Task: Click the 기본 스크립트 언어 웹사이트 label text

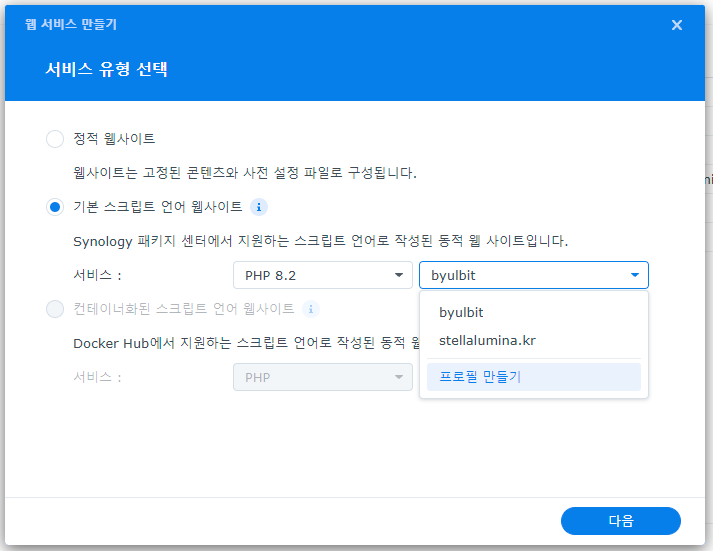Action: 158,207
